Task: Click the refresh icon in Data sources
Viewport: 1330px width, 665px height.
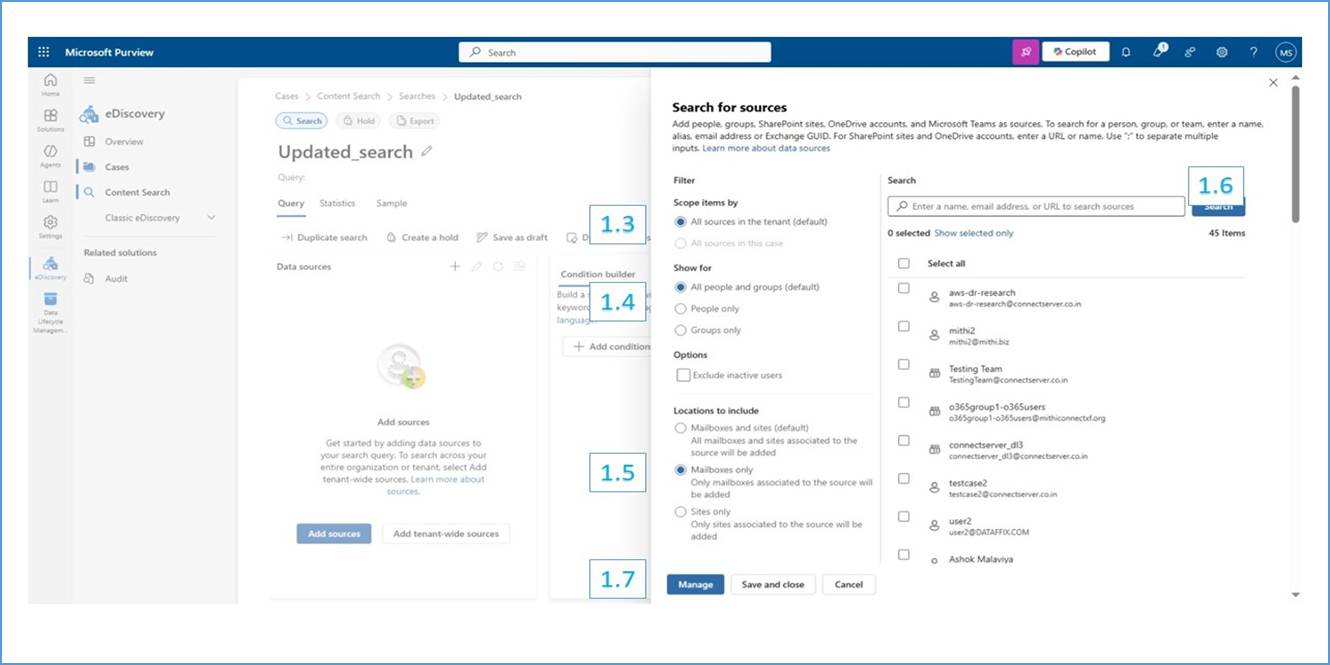Action: click(x=498, y=266)
